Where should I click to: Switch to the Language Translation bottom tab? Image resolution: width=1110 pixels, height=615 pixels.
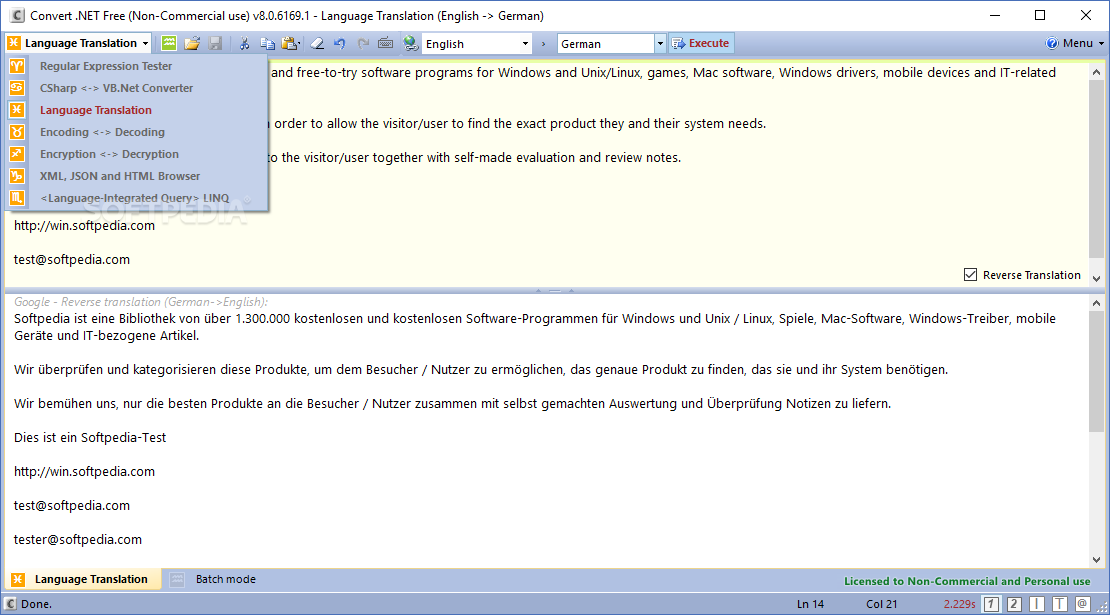tap(84, 579)
